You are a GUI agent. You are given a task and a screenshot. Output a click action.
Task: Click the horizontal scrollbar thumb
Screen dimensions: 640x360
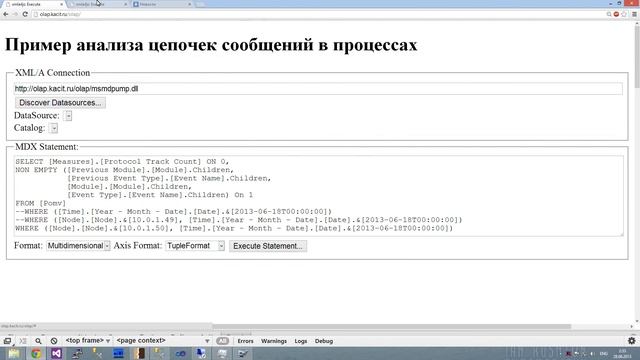392,327
